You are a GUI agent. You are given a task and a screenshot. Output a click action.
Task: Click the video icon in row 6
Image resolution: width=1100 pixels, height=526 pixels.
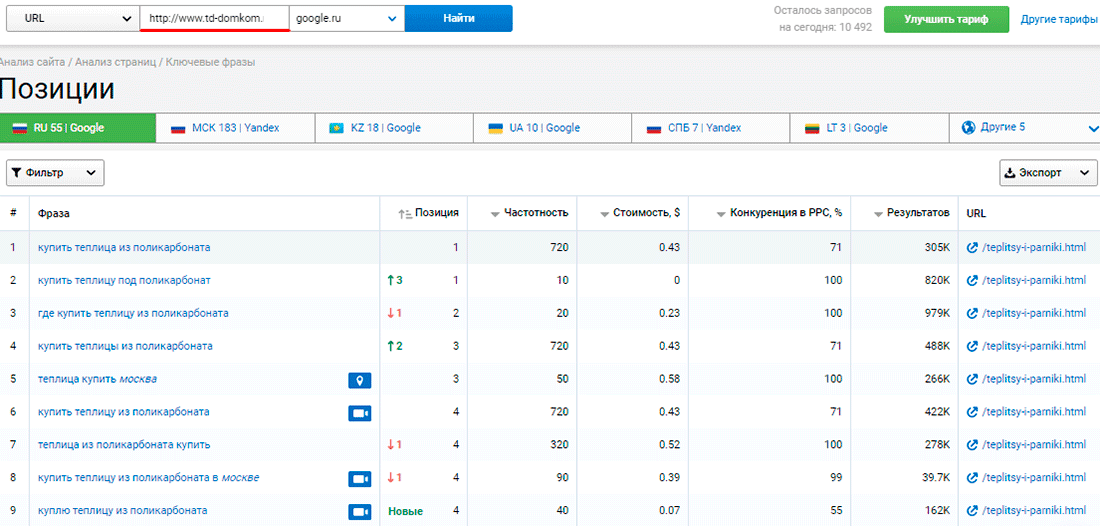click(x=359, y=413)
